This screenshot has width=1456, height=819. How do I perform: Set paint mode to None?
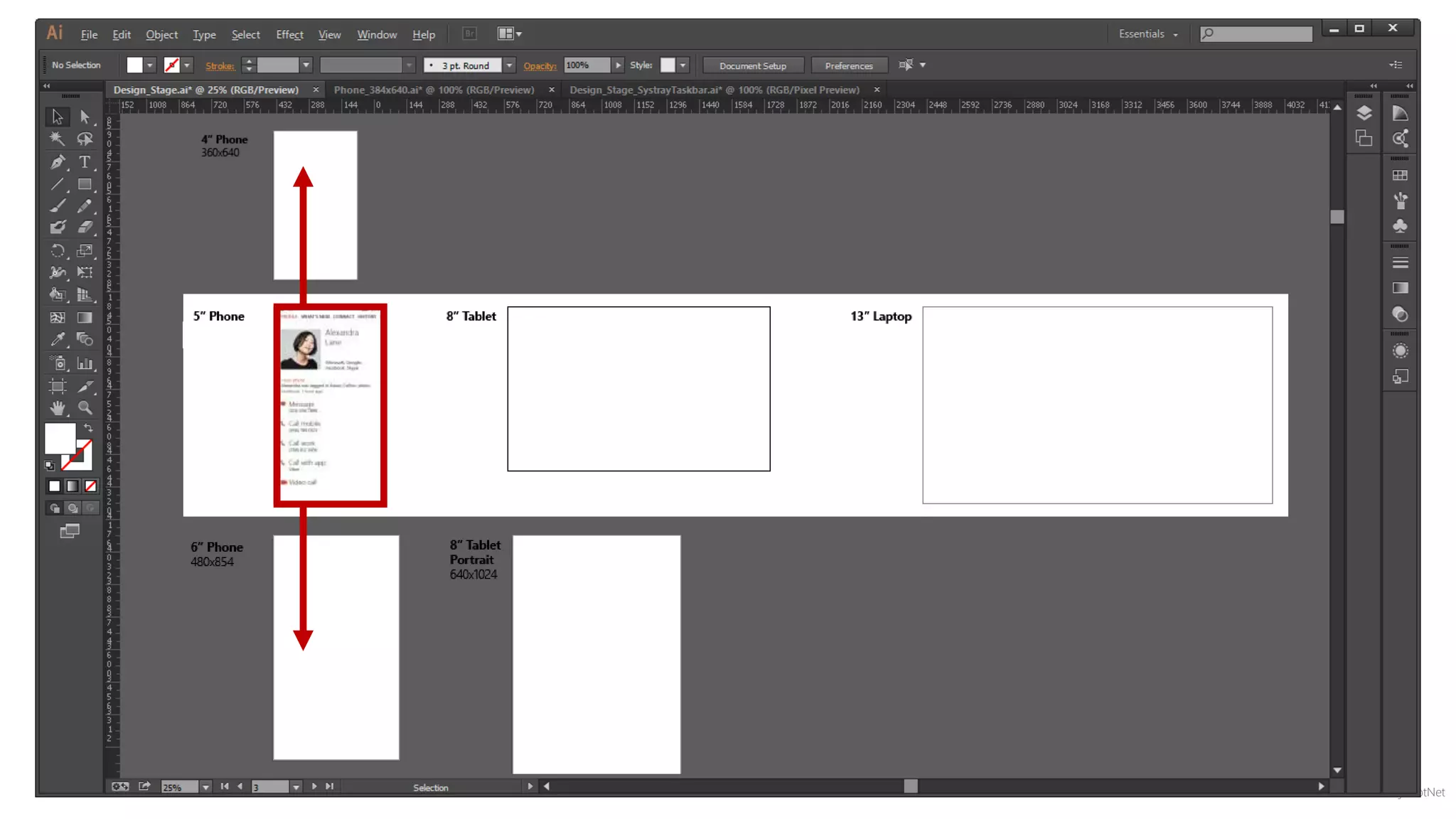pyautogui.click(x=90, y=486)
